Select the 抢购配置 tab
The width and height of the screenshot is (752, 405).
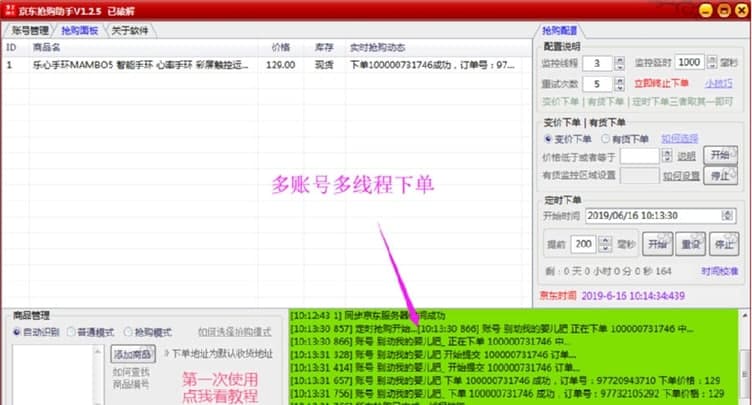pos(559,31)
